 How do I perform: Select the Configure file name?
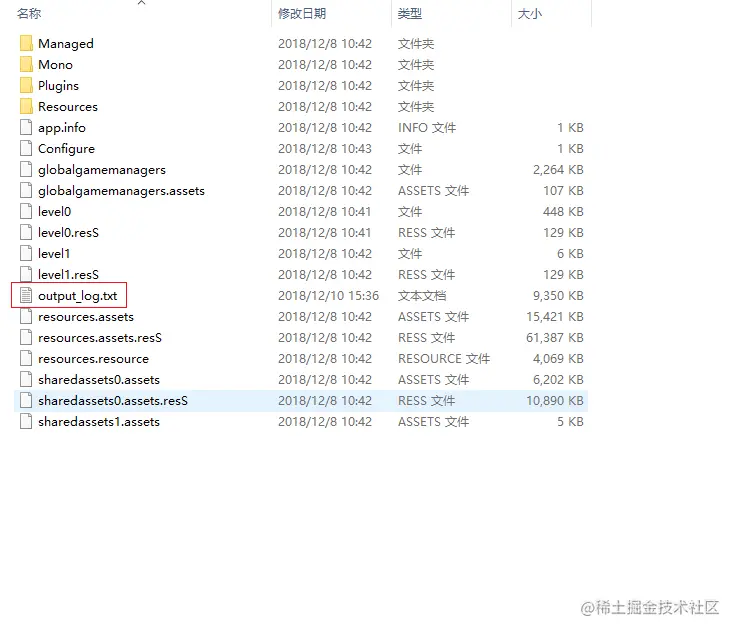[66, 149]
